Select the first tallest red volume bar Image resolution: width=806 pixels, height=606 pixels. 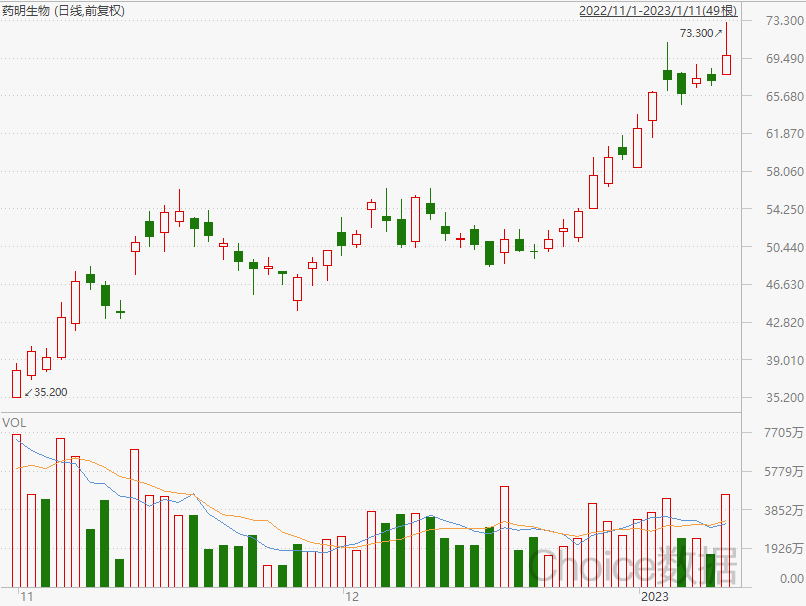[16, 510]
